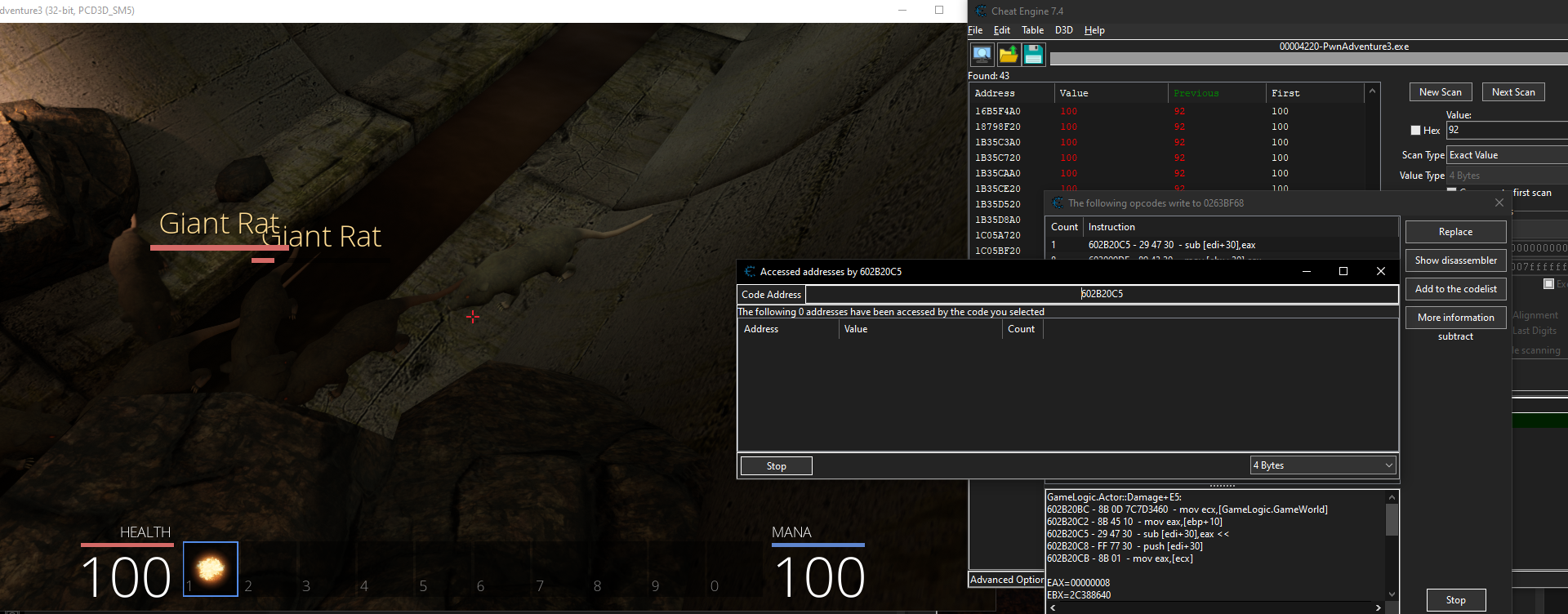The image size is (1568, 614).
Task: Close the opcodes write window
Action: [1499, 202]
